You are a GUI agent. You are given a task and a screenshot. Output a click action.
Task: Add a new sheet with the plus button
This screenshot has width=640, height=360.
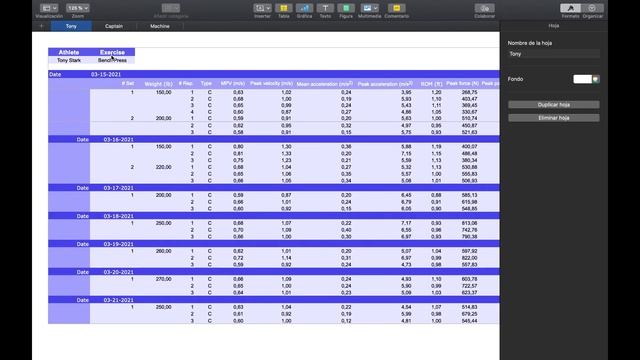pyautogui.click(x=41, y=26)
